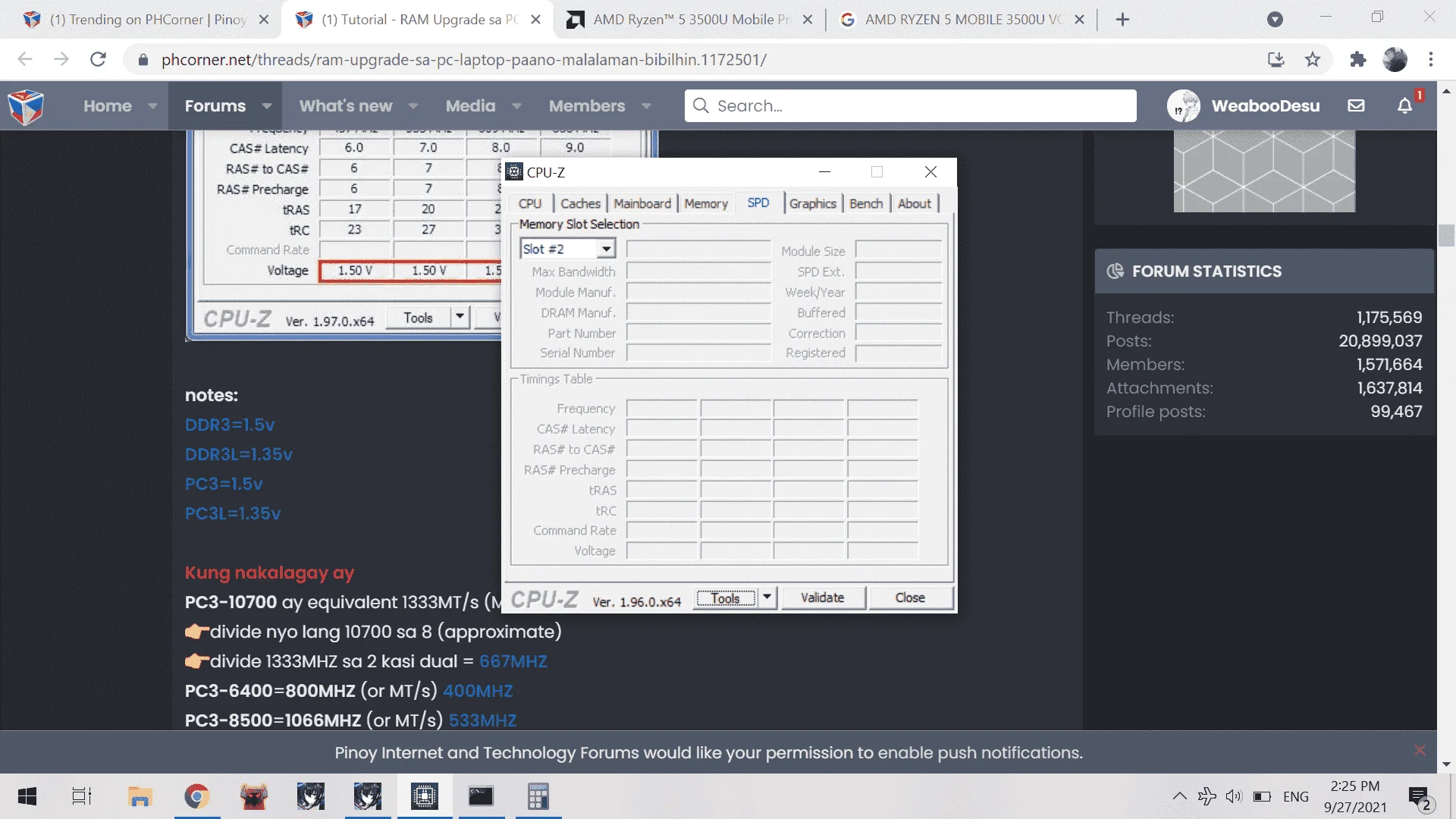Open File Explorer from the taskbar

pyautogui.click(x=140, y=796)
